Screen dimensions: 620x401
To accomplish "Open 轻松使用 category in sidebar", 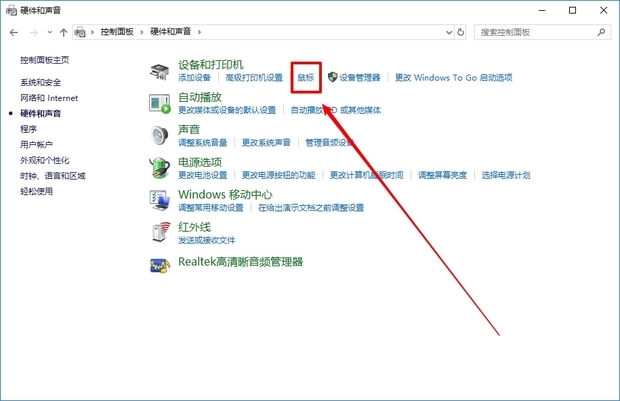I will (x=36, y=191).
